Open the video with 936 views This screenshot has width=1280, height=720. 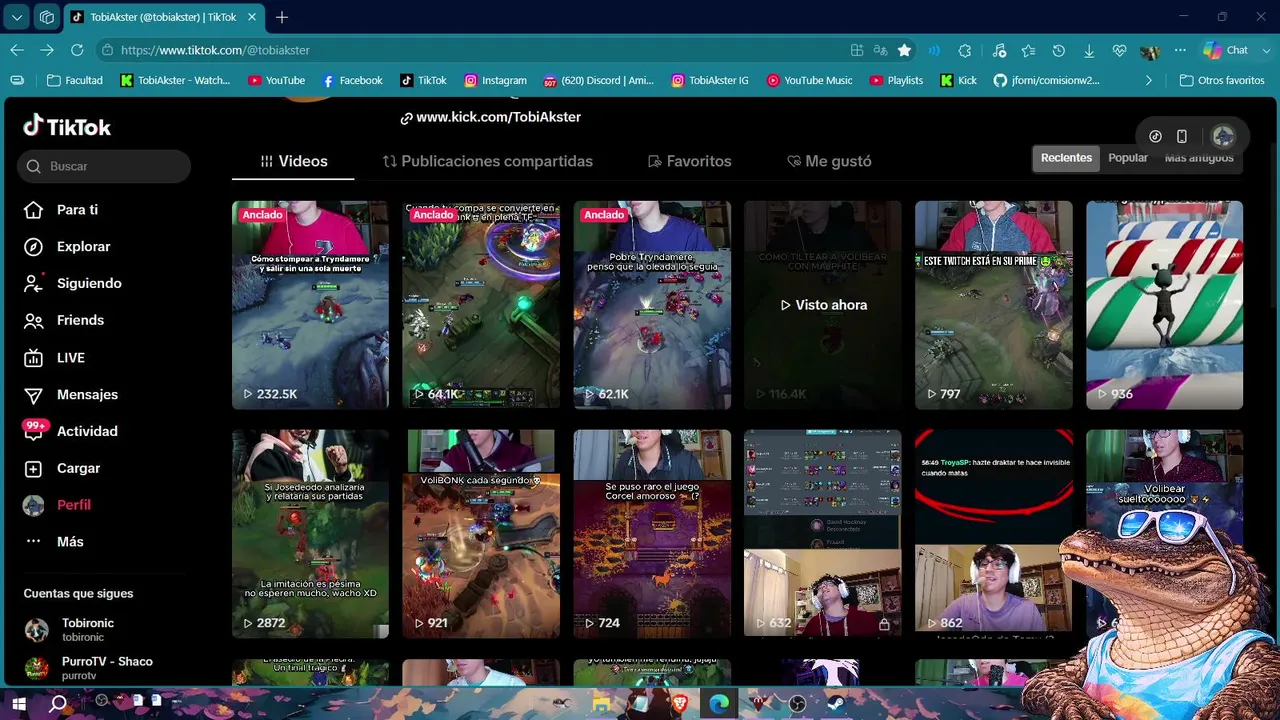(x=1165, y=305)
